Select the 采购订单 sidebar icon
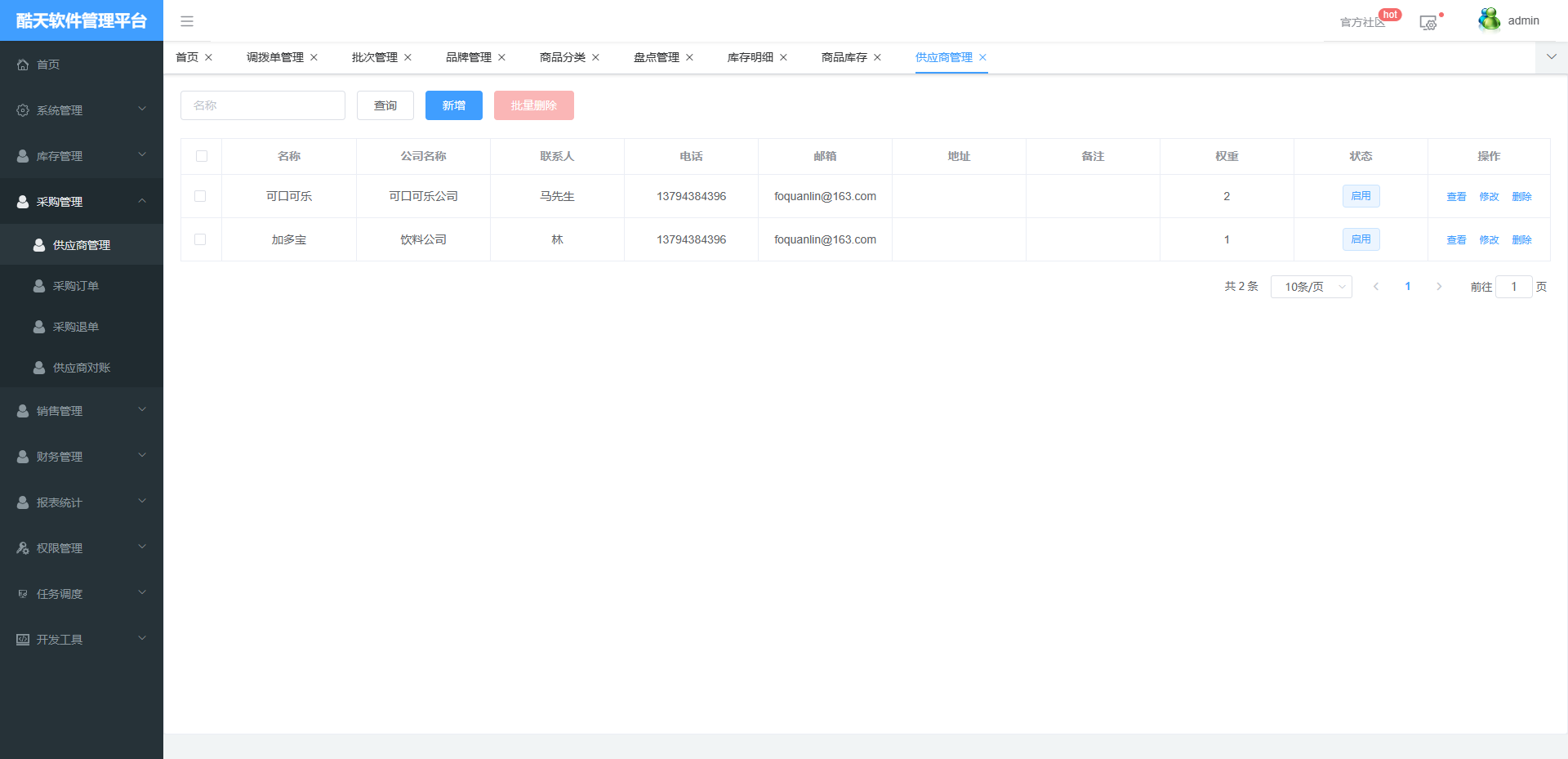The image size is (1568, 759). (38, 285)
